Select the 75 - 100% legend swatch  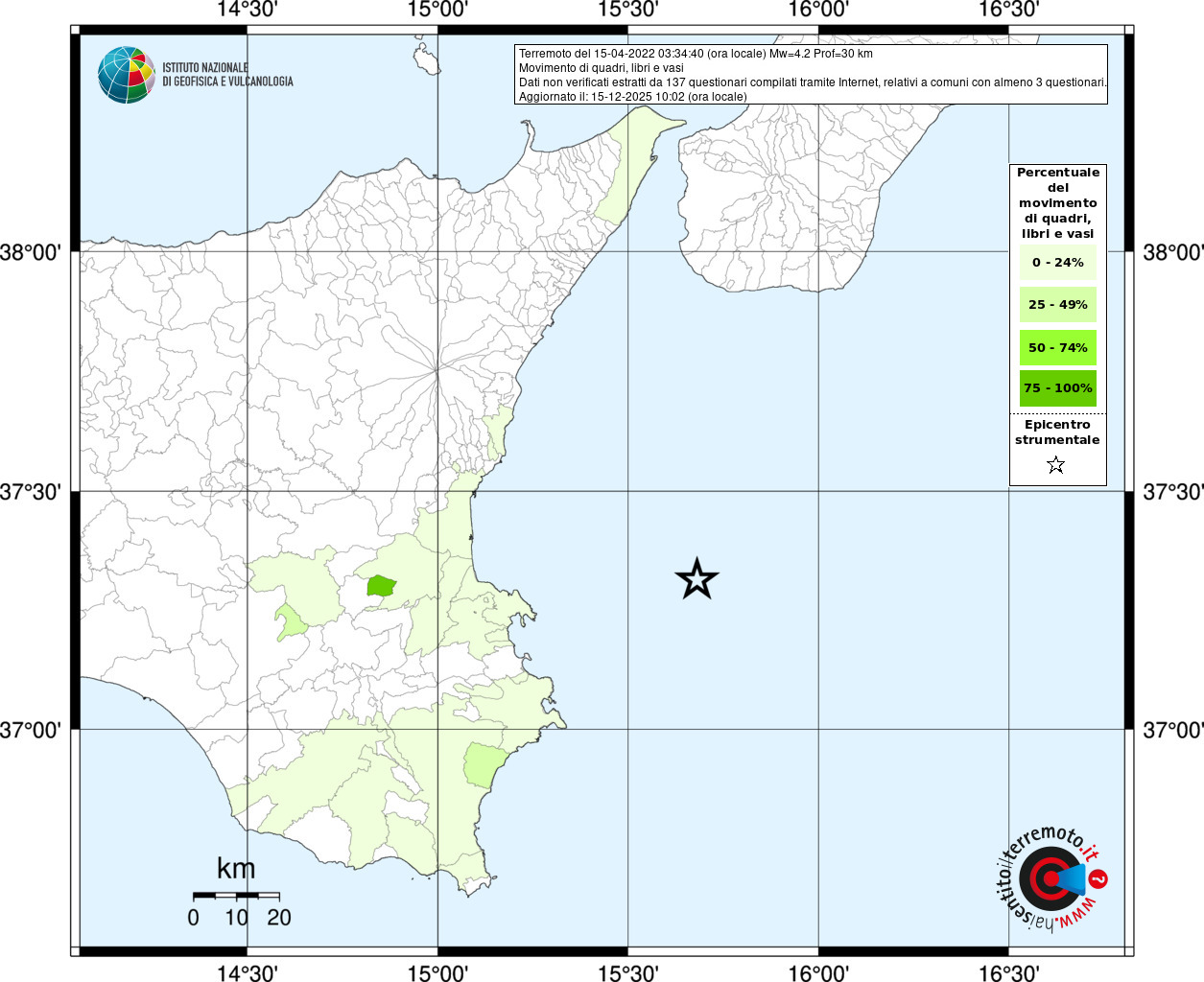click(x=1058, y=388)
